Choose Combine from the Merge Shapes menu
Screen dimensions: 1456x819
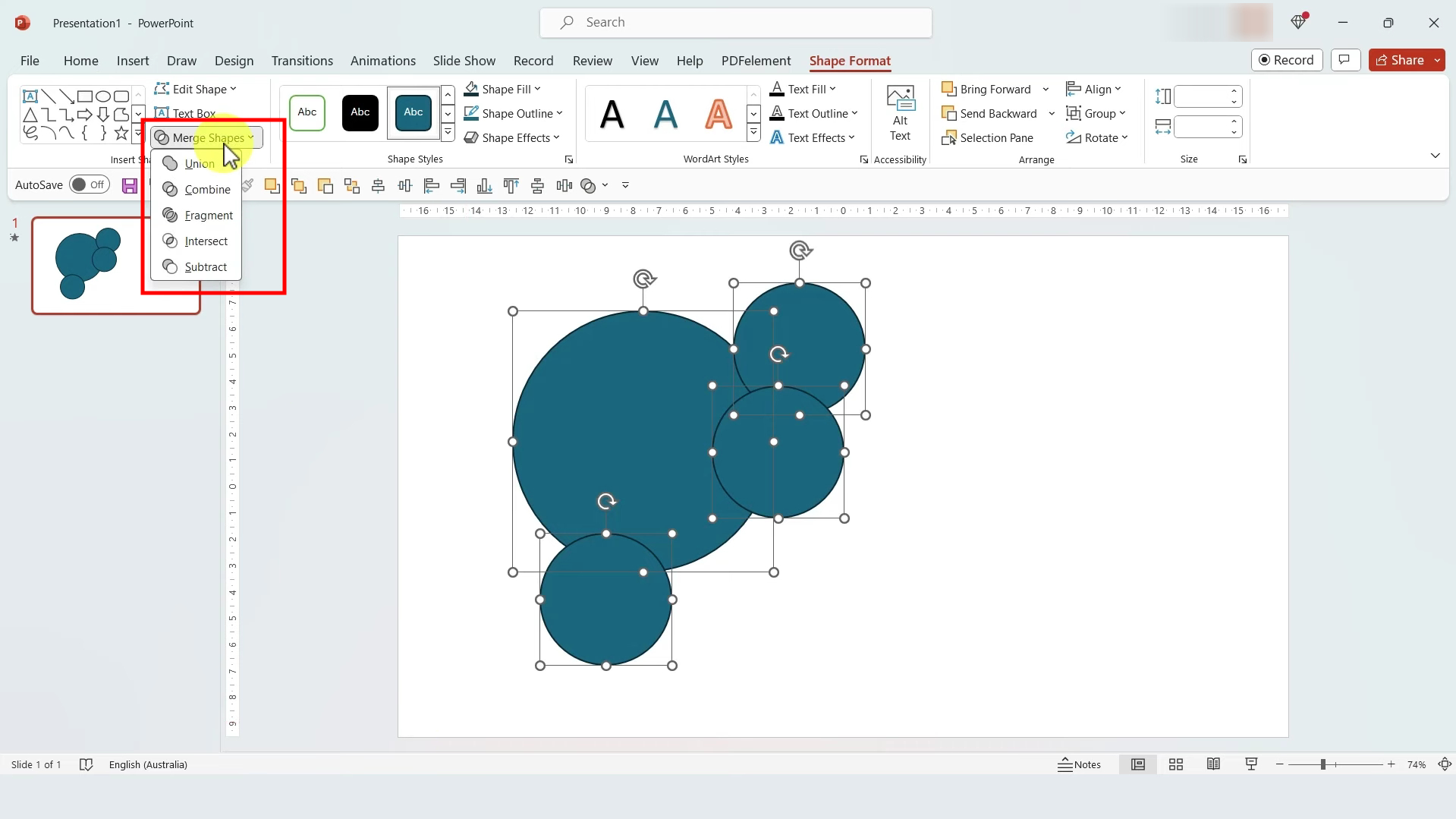(x=196, y=189)
